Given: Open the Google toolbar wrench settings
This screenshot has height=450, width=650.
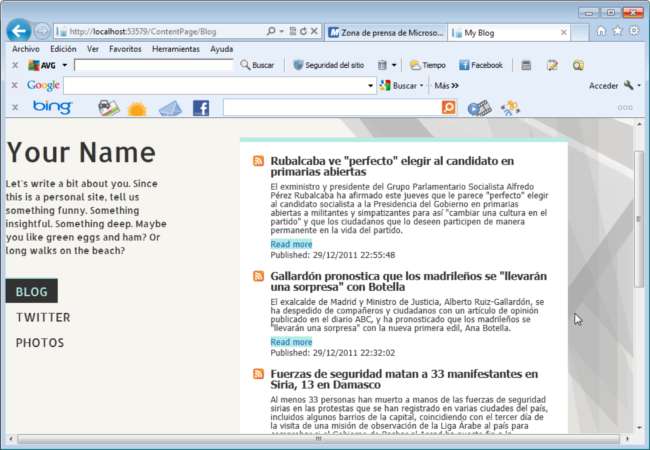Looking at the screenshot, I should pos(629,85).
